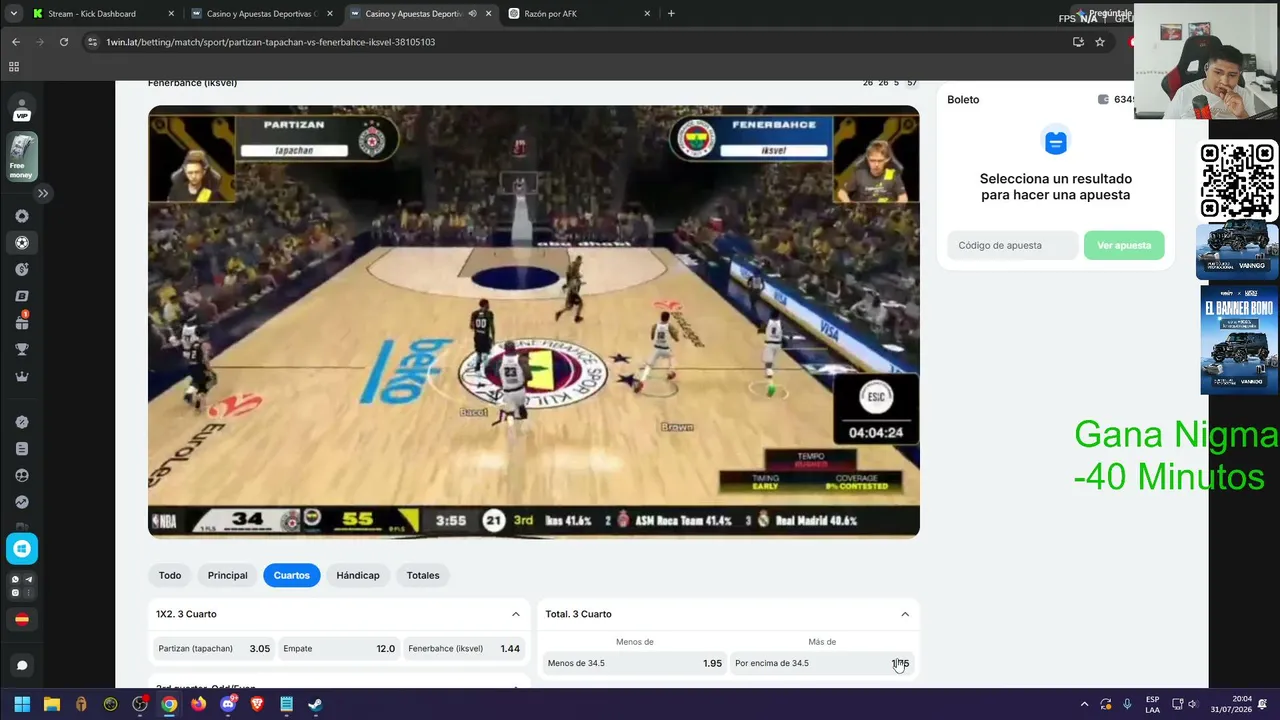This screenshot has width=1280, height=720.
Task: Bet on Fenerbahce (iksvel) at 1.44
Action: (464, 649)
